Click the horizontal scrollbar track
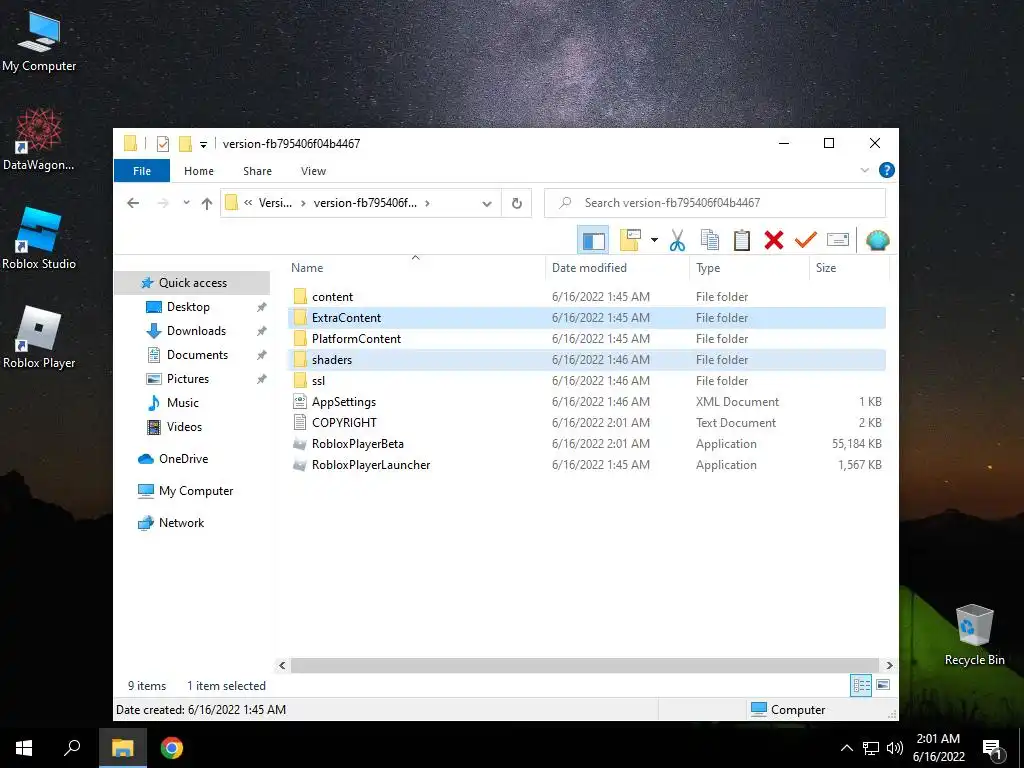 586,665
